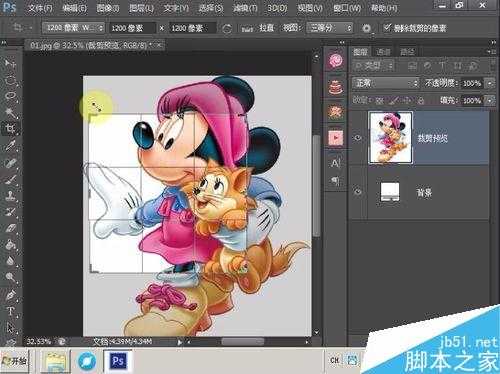Open the pink play button panel
500x374 pixels.
point(335,137)
